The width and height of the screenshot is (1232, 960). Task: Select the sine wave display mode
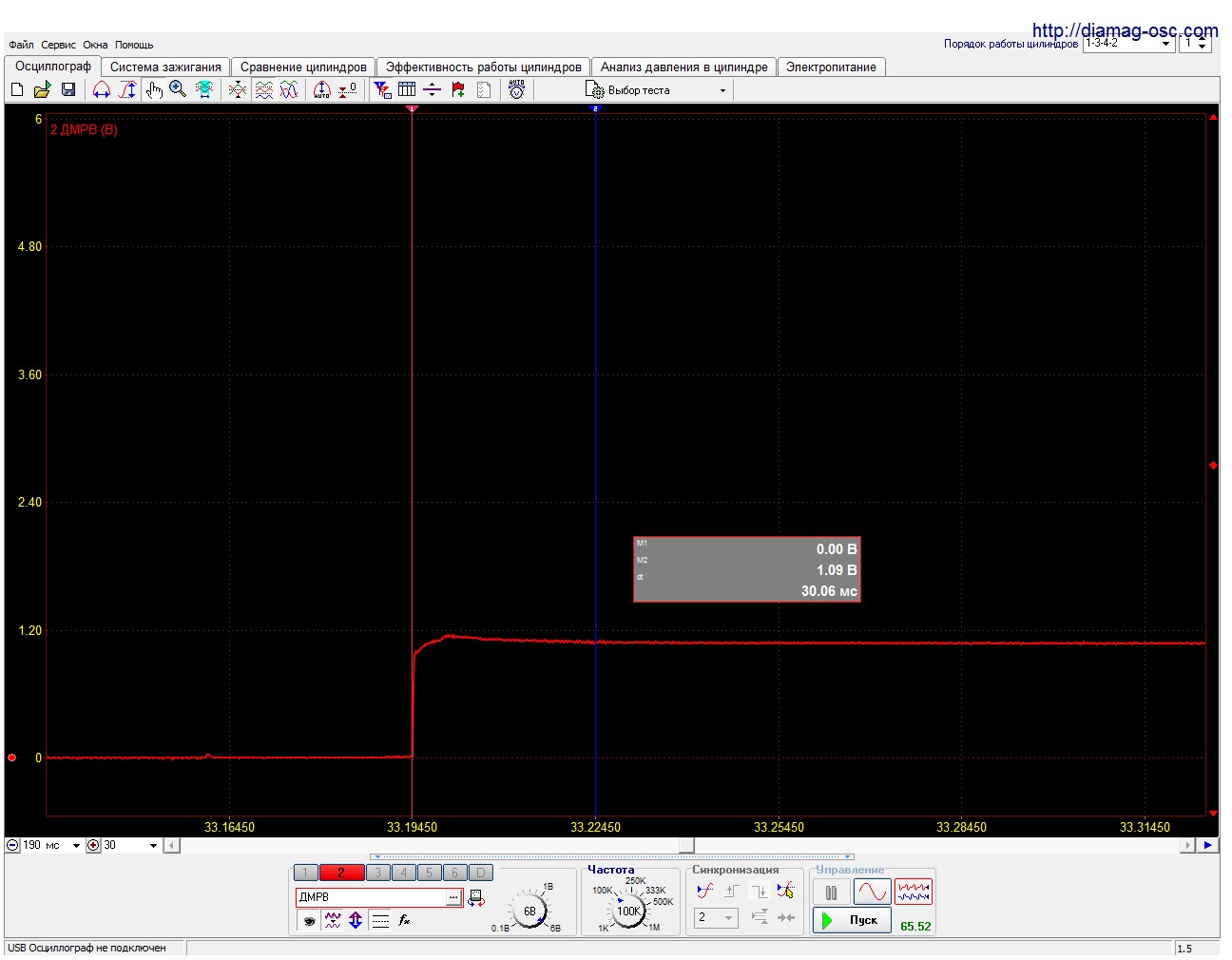click(x=872, y=892)
